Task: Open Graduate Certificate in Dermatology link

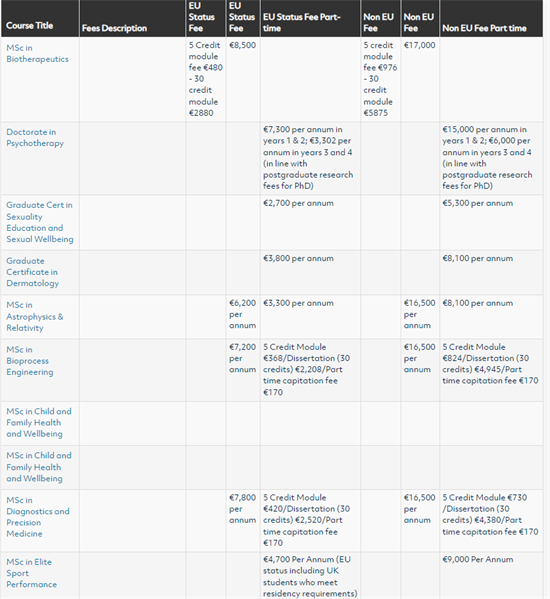Action: 32,272
